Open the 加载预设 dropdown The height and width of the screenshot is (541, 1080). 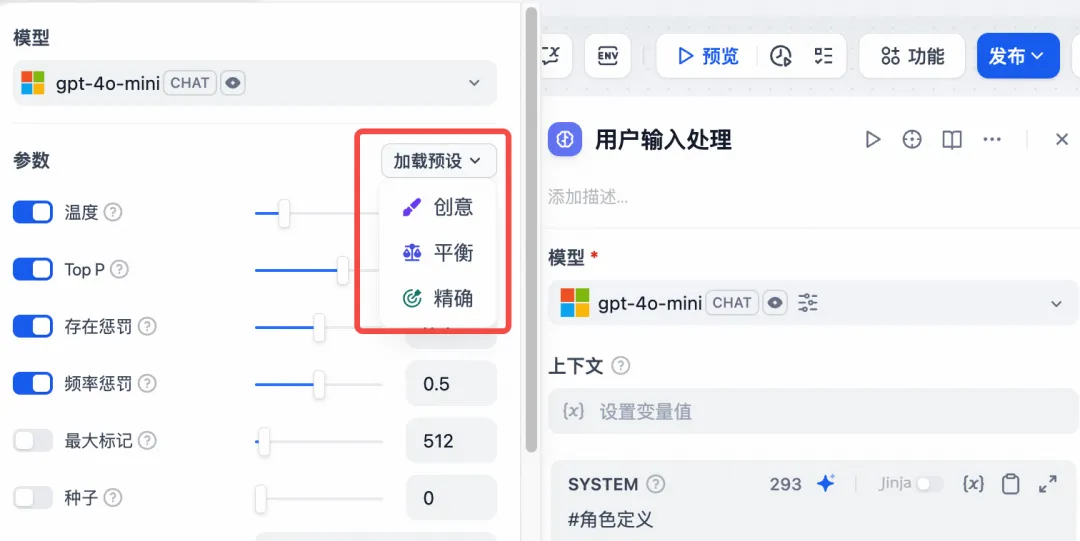[438, 161]
